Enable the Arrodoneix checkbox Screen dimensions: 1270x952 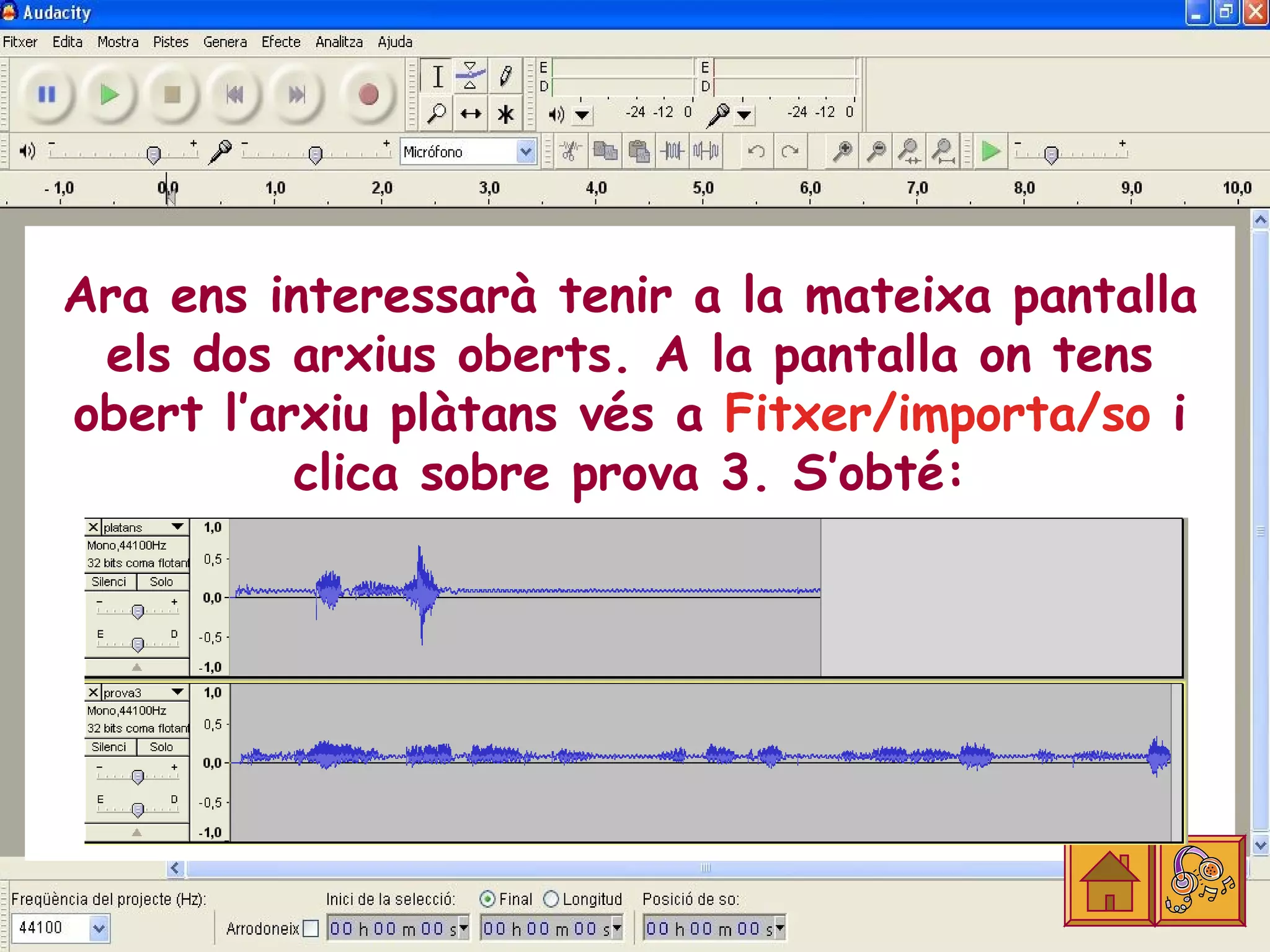click(x=311, y=928)
